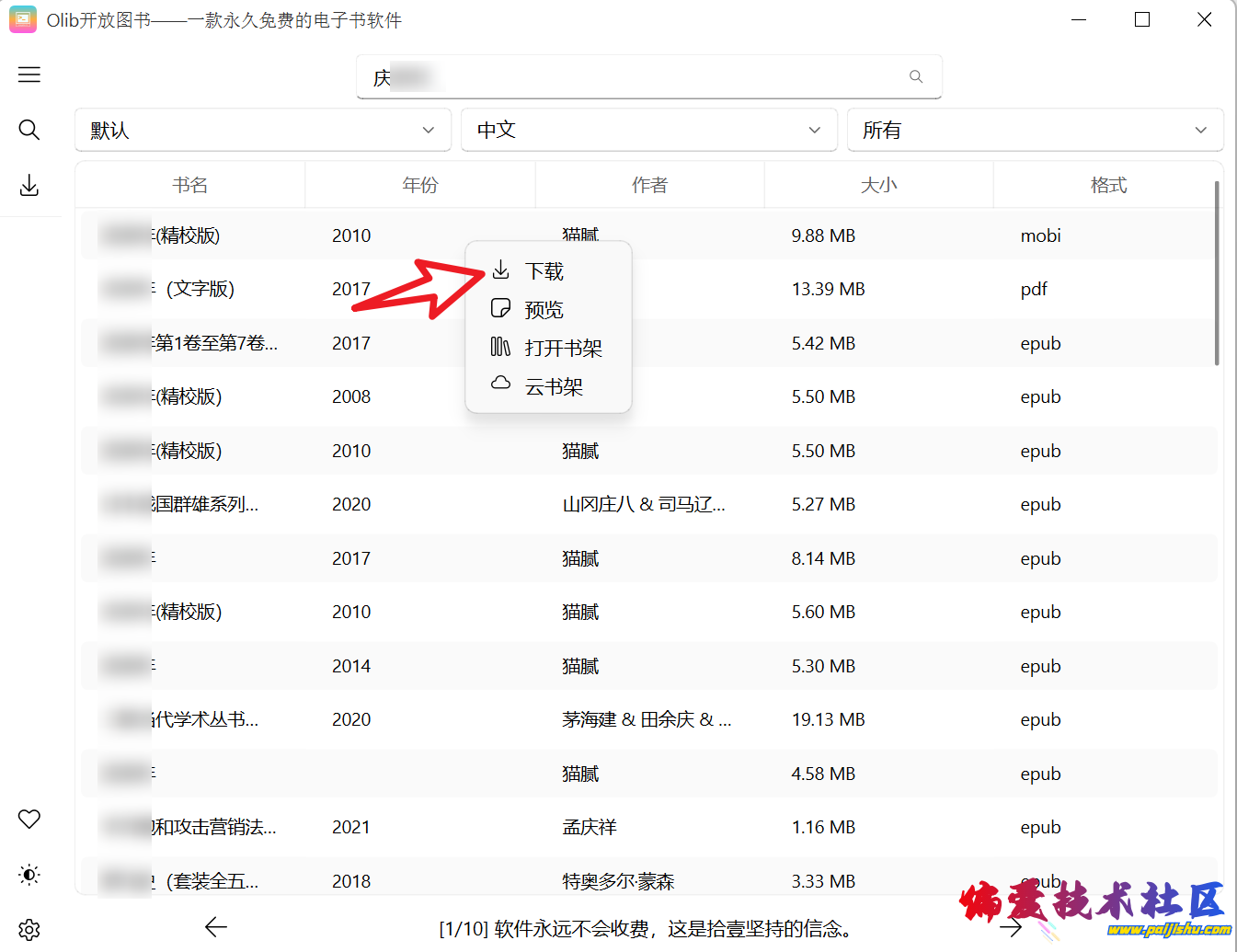
Task: Click the search icon in left sidebar
Action: [29, 130]
